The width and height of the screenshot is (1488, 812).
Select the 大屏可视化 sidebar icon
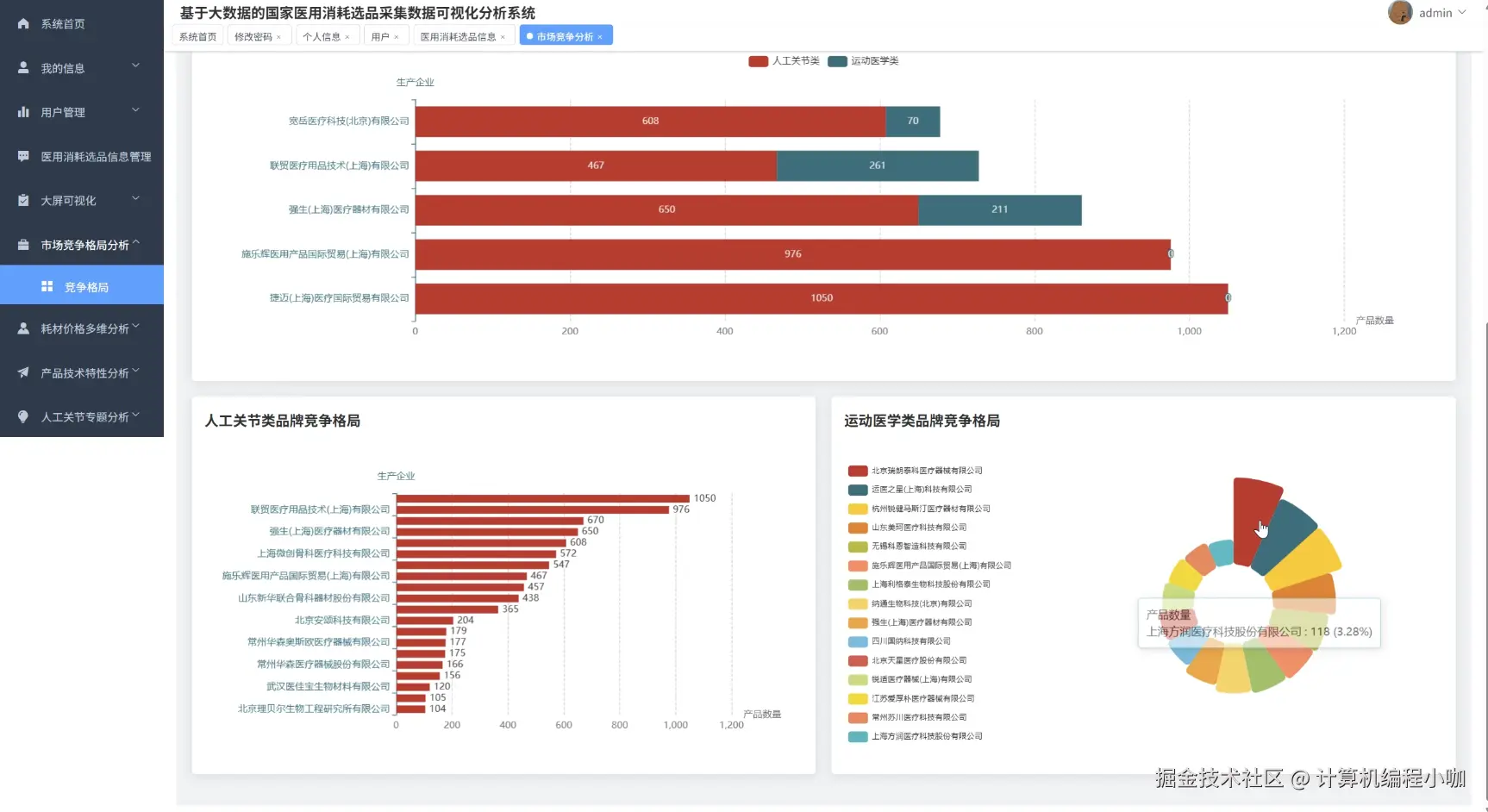pyautogui.click(x=23, y=200)
